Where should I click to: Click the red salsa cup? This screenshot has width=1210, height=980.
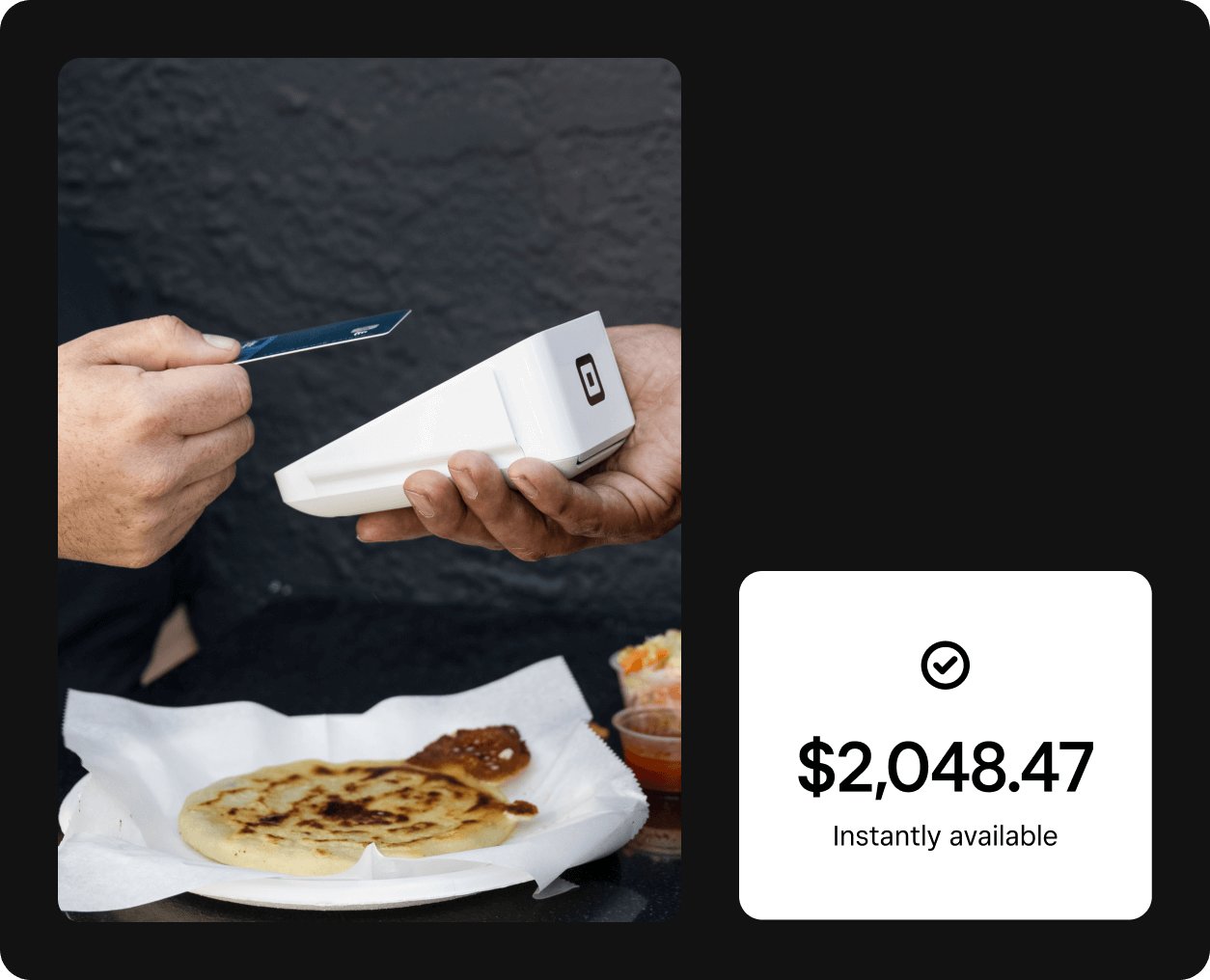pos(648,749)
